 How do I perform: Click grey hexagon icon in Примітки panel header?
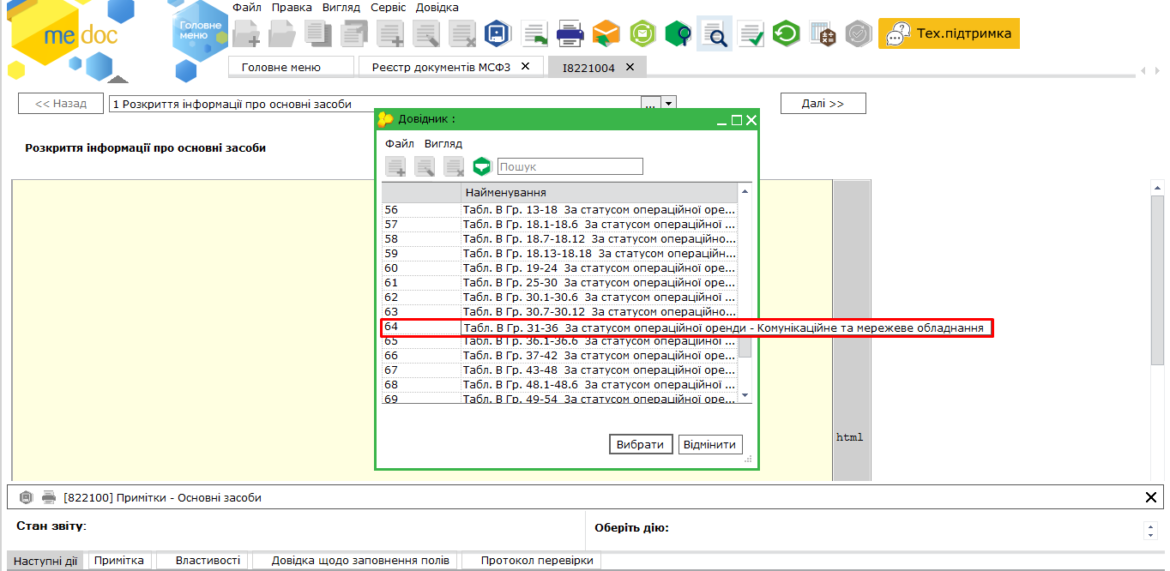point(26,497)
